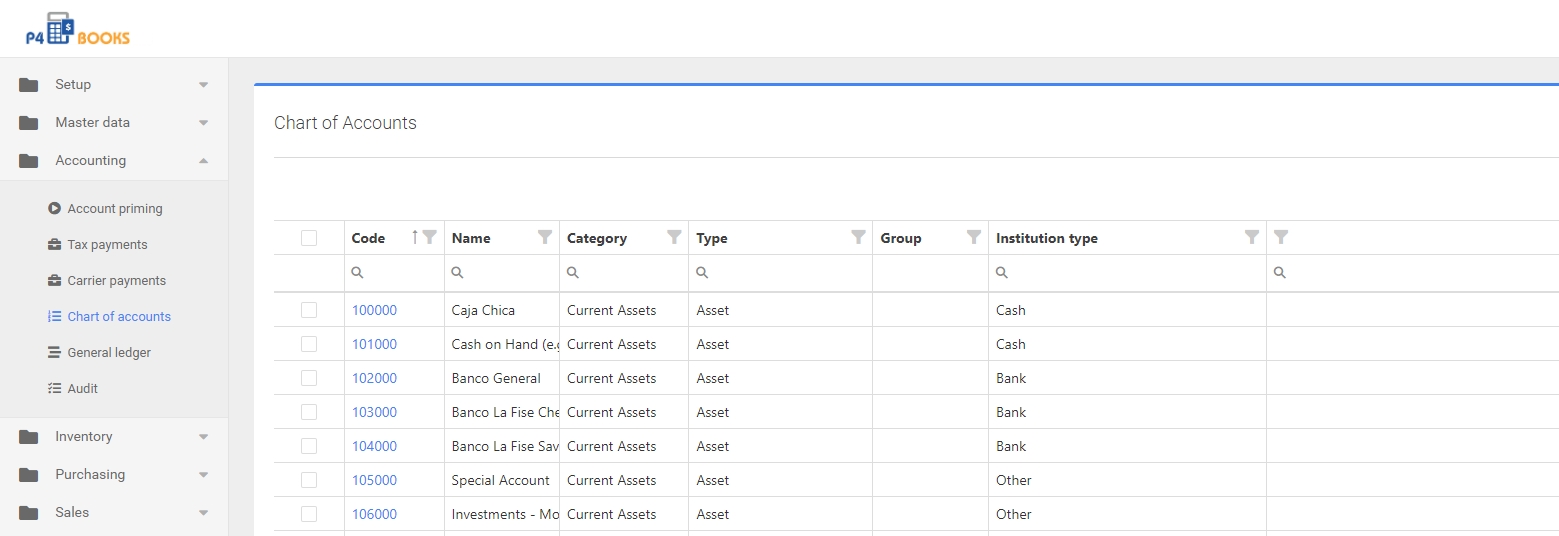This screenshot has width=1559, height=536.
Task: Sort by the Code column header
Action: tap(369, 238)
